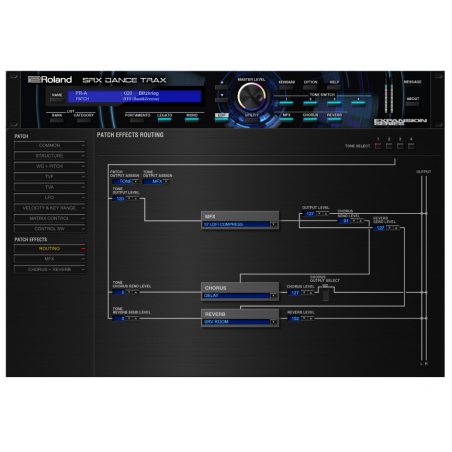Open the UTILITY button
Image resolution: width=452 pixels, height=452 pixels.
click(x=252, y=120)
